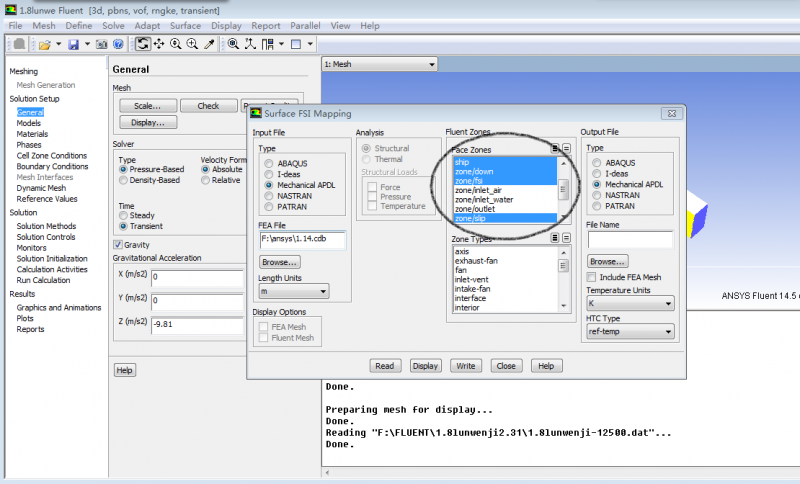Viewport: 800px width, 484px height.
Task: Click the Fluent logo in dialog title
Action: [x=256, y=113]
